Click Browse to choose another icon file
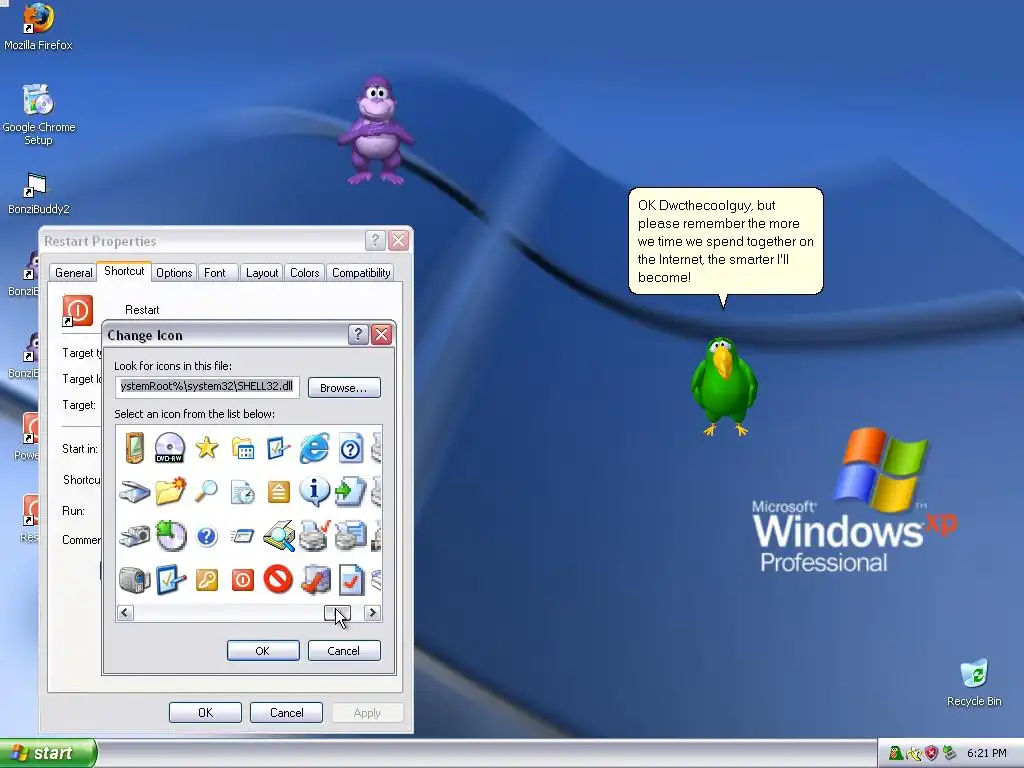The height and width of the screenshot is (768, 1024). [344, 388]
